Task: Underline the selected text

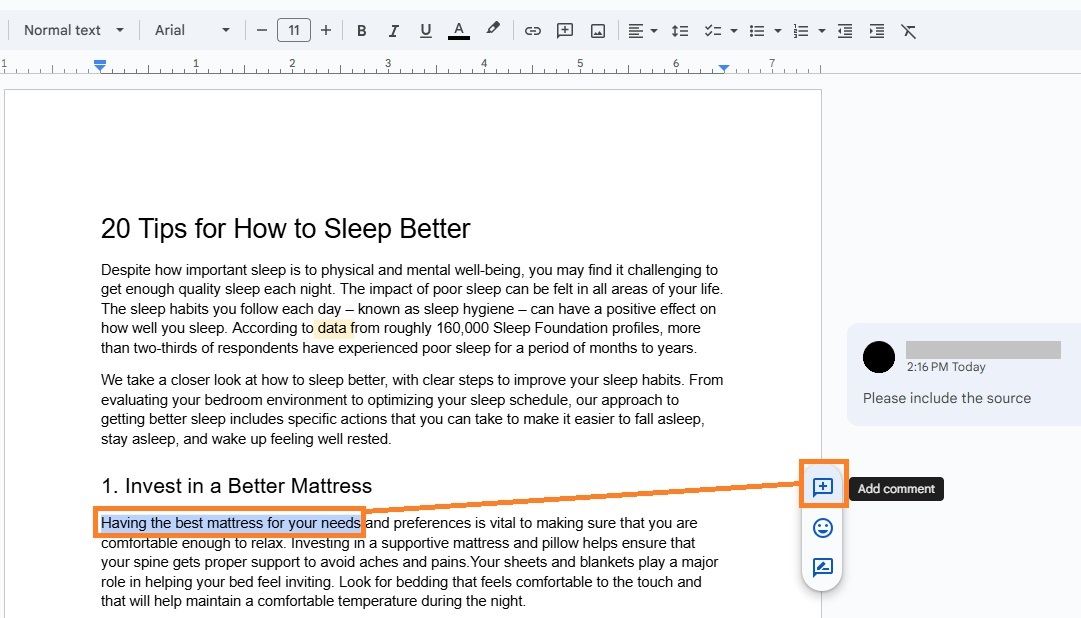Action: coord(425,30)
